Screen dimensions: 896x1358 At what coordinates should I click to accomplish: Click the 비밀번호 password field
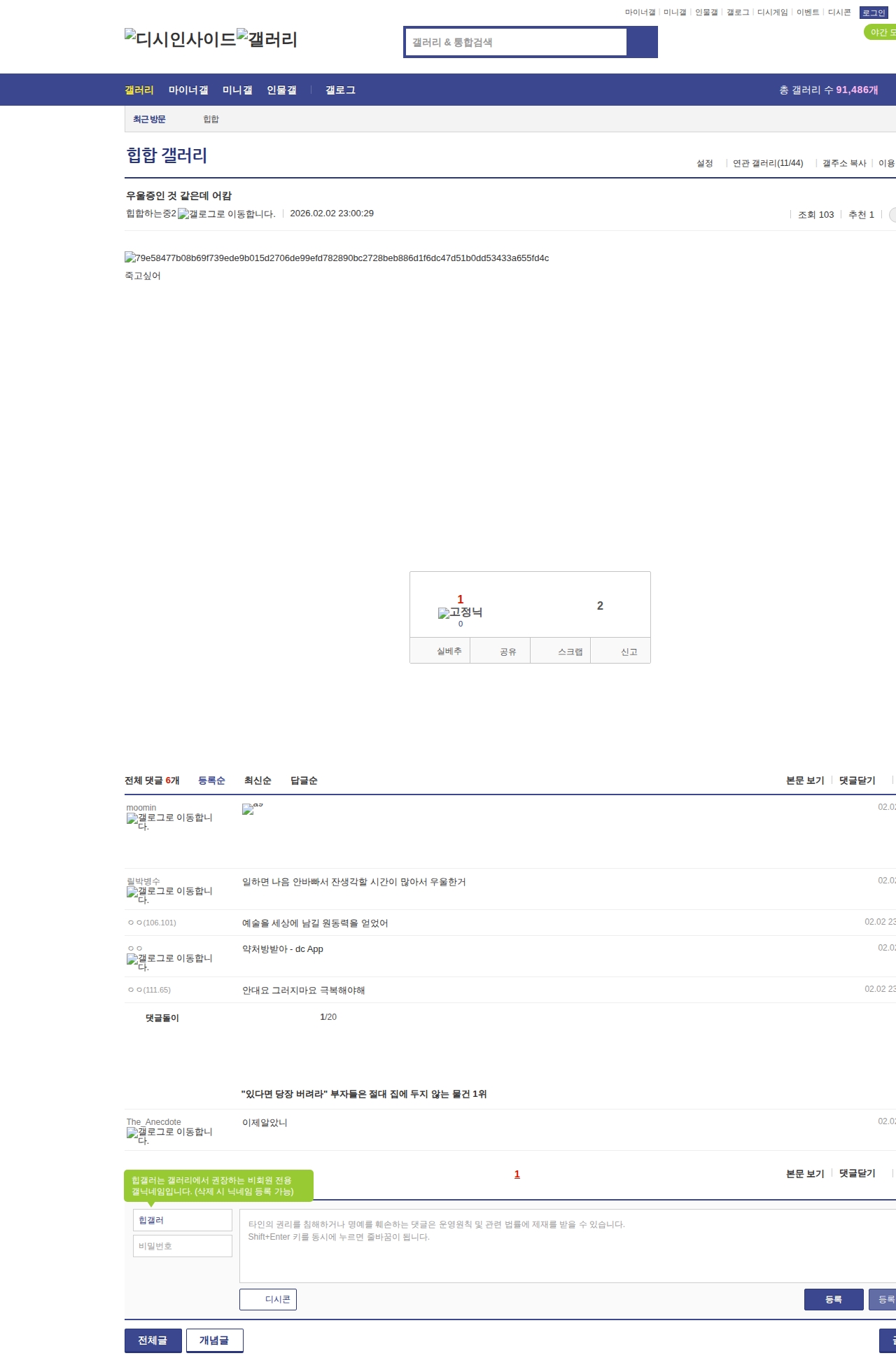tap(183, 1246)
